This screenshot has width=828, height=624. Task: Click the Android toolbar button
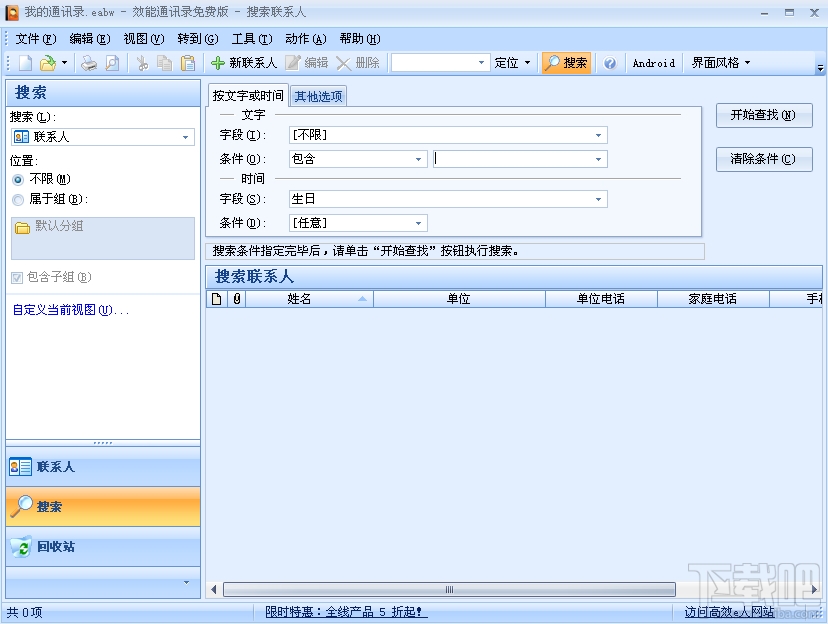click(x=654, y=63)
